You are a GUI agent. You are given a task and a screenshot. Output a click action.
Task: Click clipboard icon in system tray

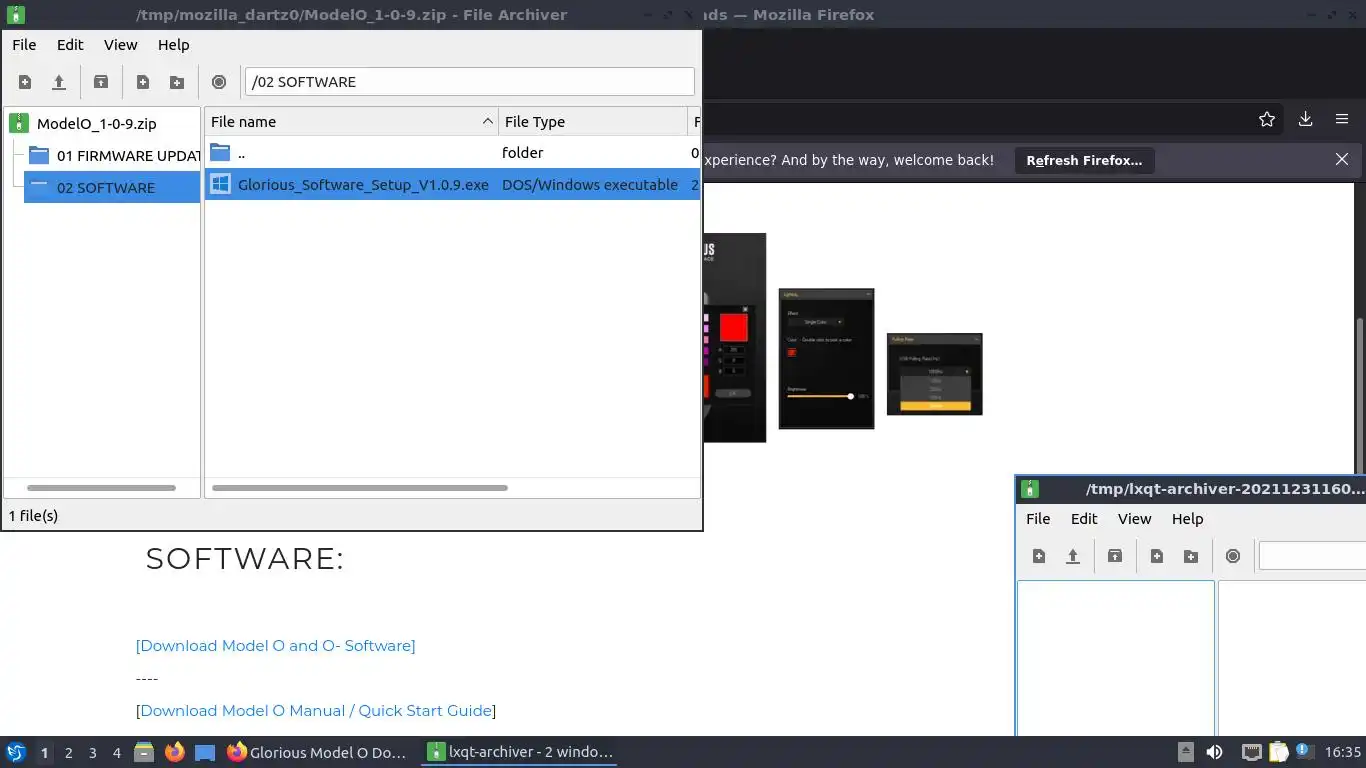[1278, 752]
